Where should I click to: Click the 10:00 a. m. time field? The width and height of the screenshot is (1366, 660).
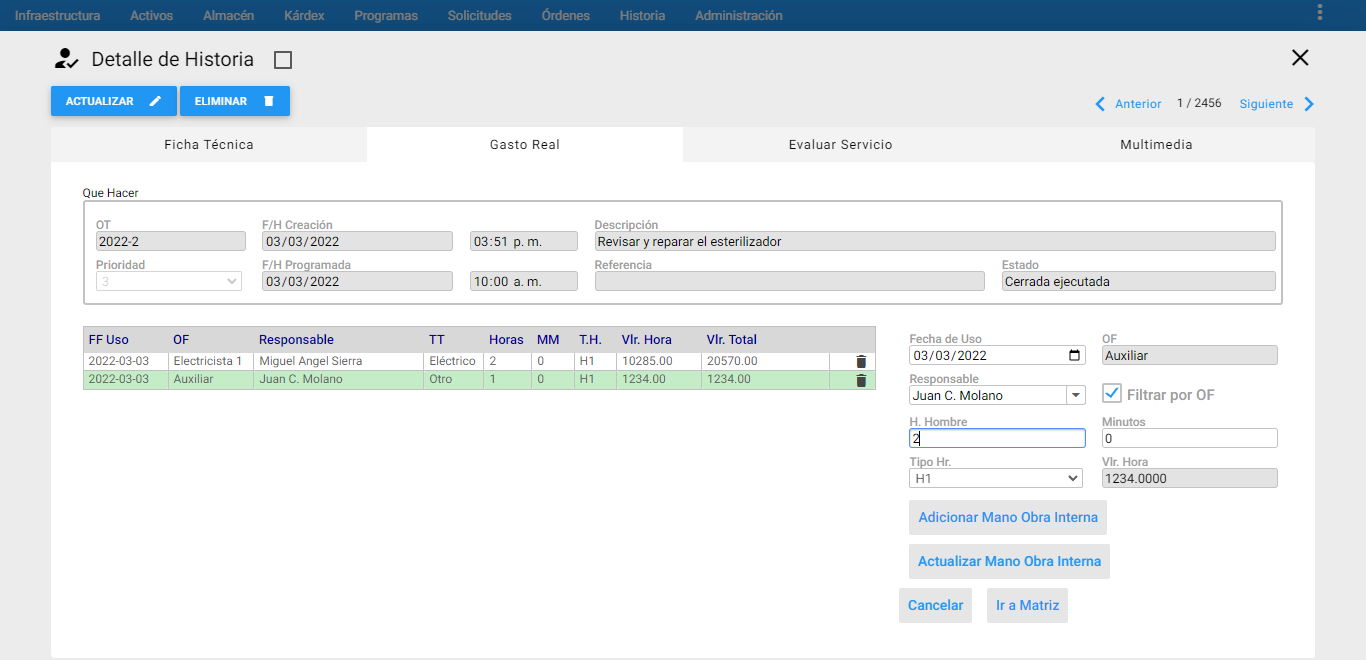(524, 281)
